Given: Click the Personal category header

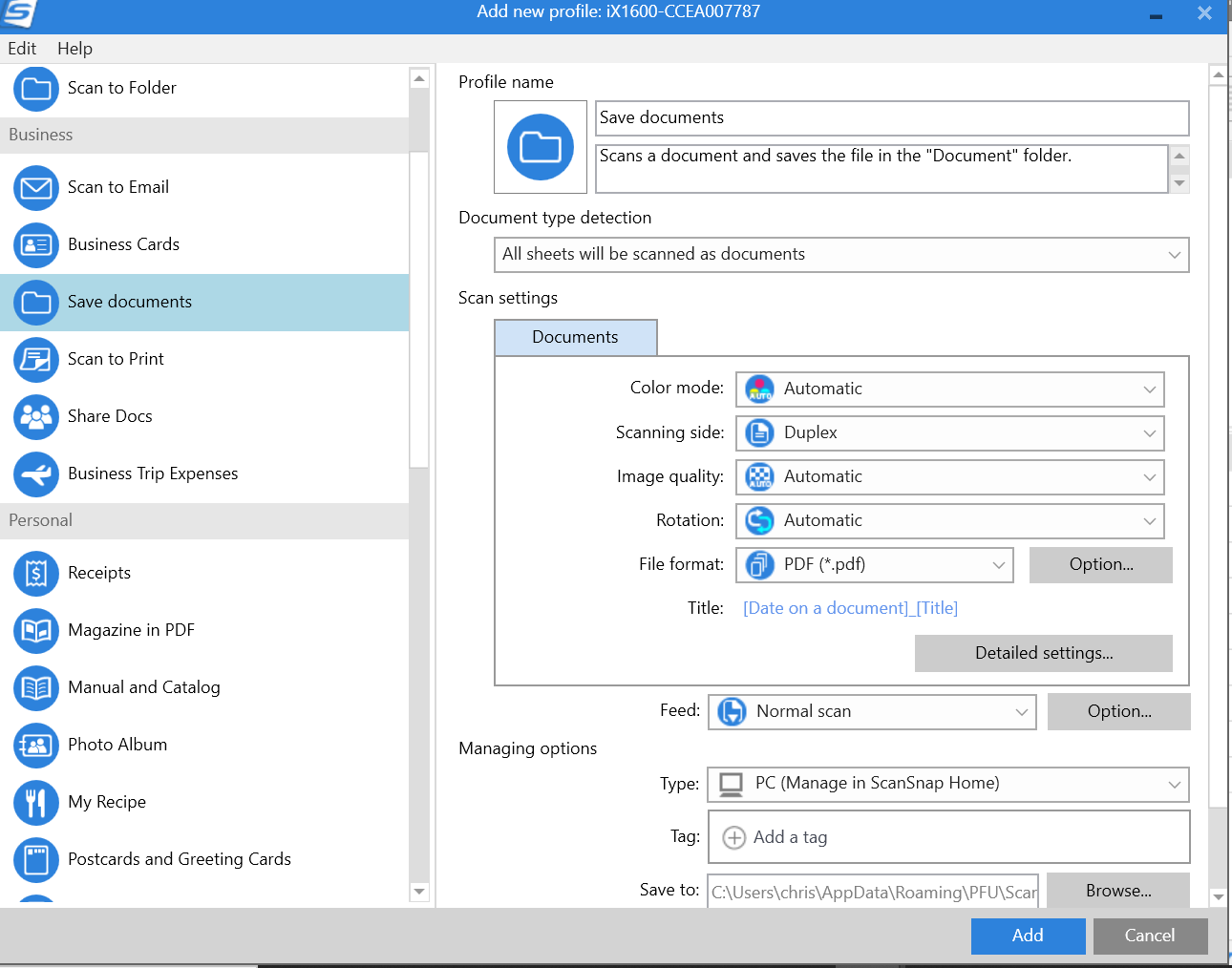Looking at the screenshot, I should 204,521.
